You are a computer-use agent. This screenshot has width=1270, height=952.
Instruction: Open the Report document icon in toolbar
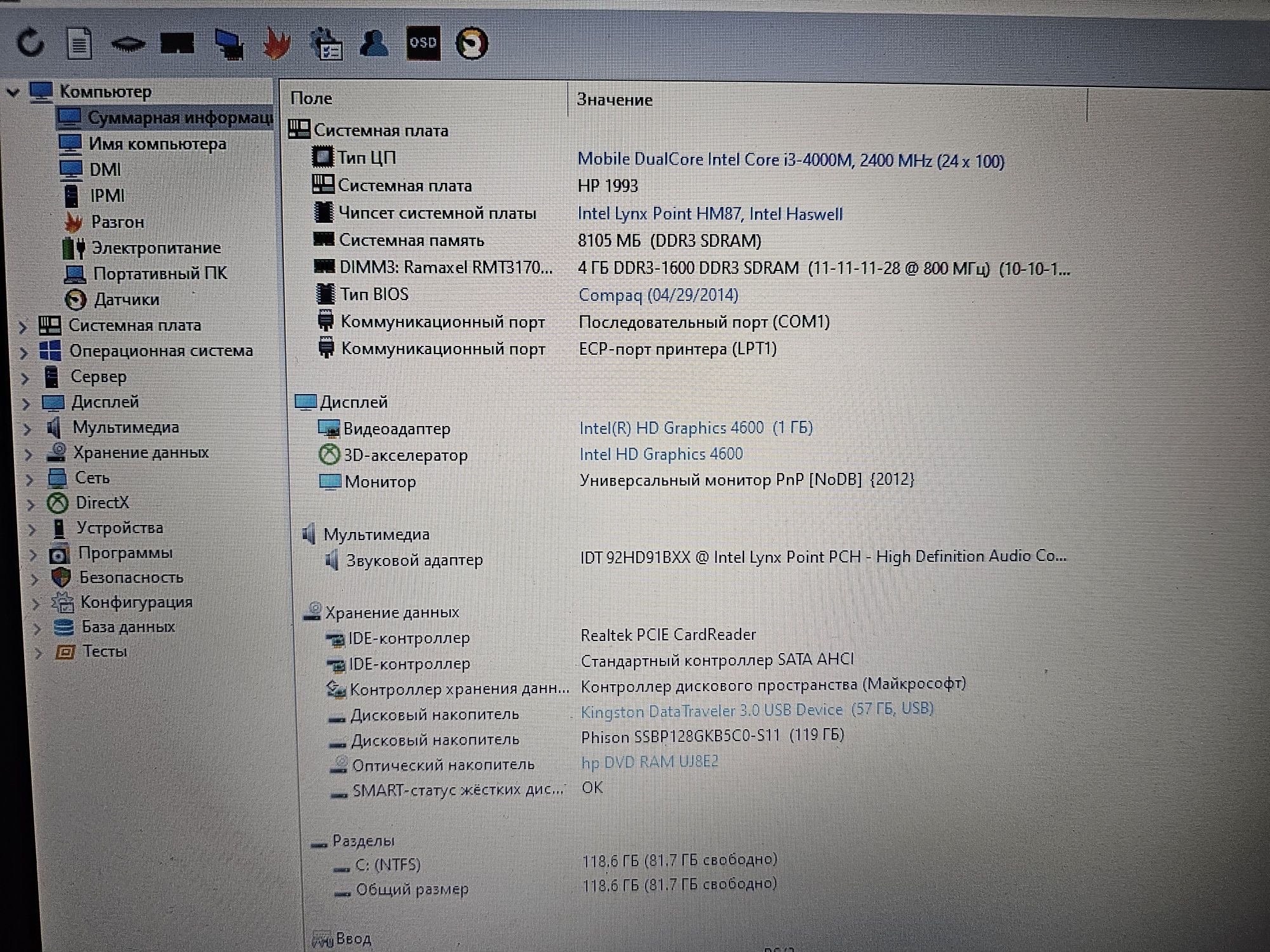[x=79, y=44]
